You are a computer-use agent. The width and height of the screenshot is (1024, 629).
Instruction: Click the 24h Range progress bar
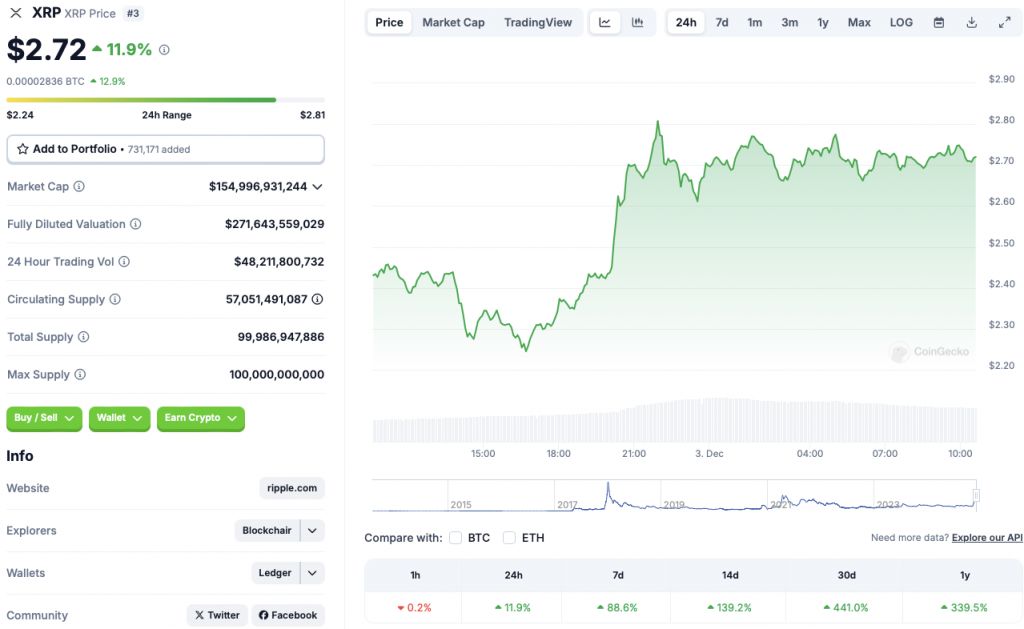(165, 100)
